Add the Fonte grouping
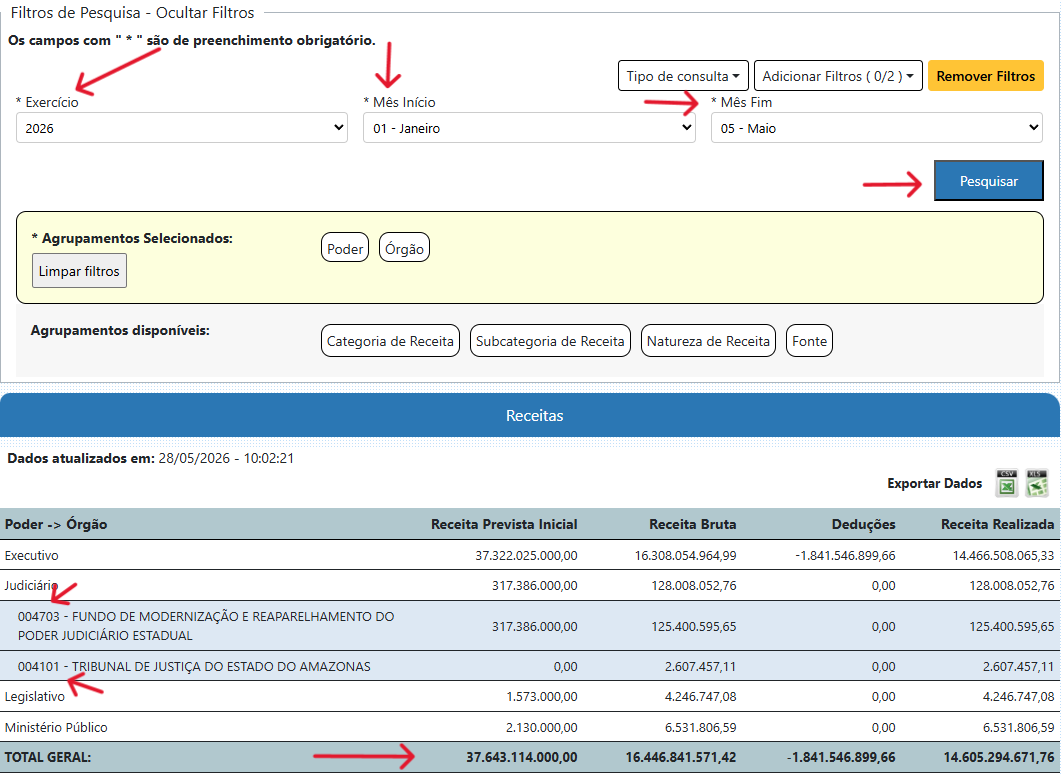Screen dimensions: 1063x774 (809, 341)
